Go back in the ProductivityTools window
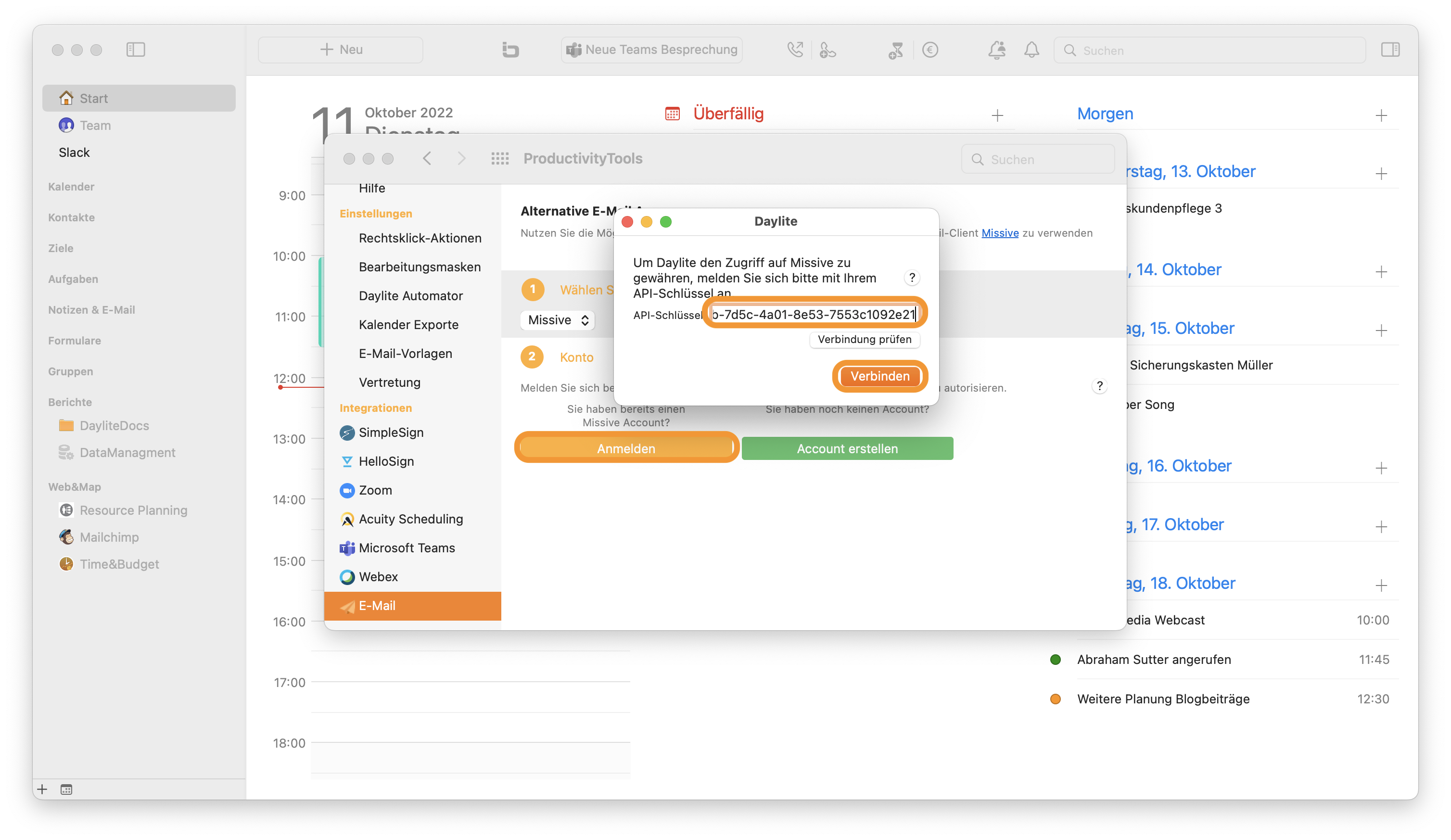The width and height of the screenshot is (1451, 840). tap(427, 158)
